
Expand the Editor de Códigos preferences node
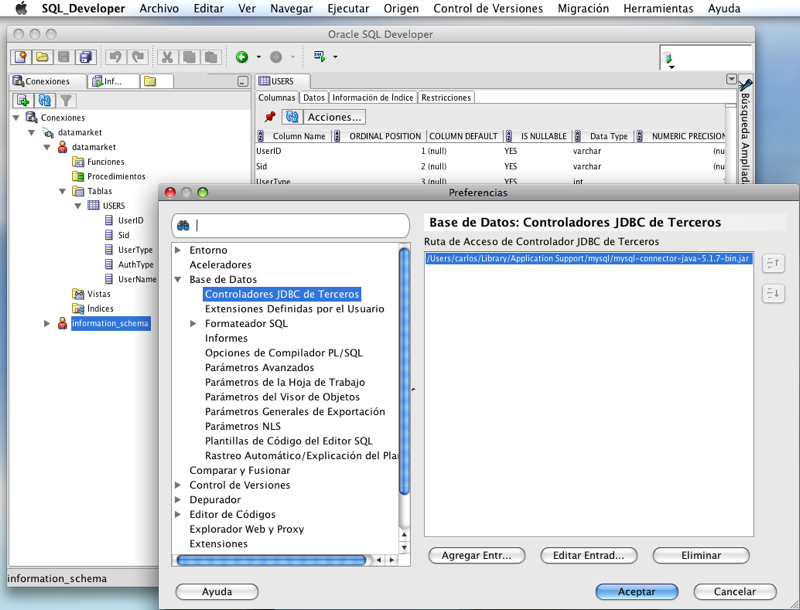[178, 515]
